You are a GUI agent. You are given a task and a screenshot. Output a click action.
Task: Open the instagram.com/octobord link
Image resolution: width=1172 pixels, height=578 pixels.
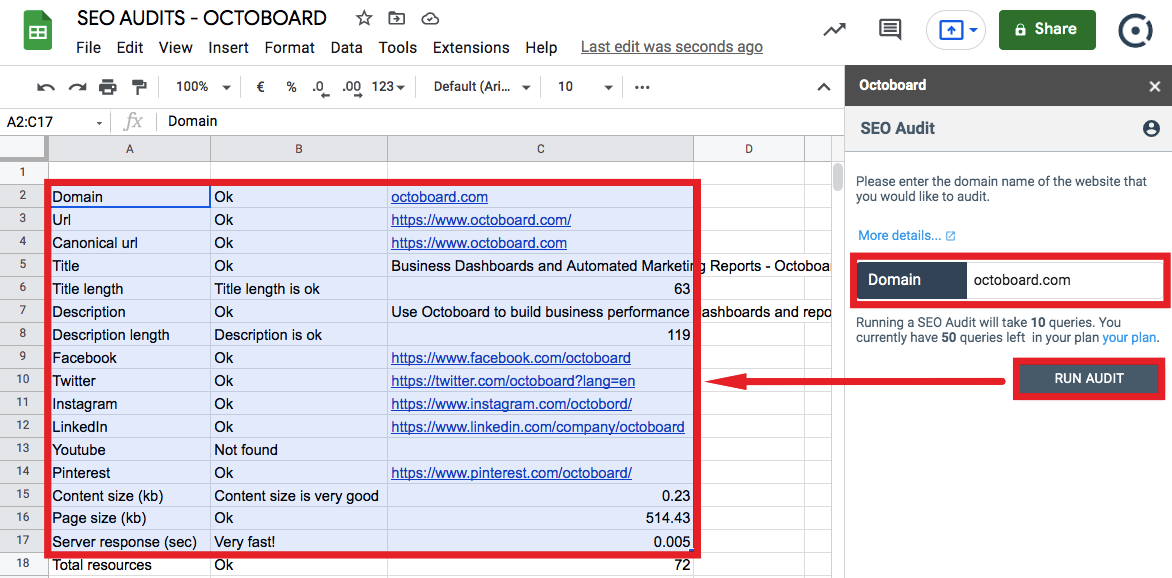(511, 405)
